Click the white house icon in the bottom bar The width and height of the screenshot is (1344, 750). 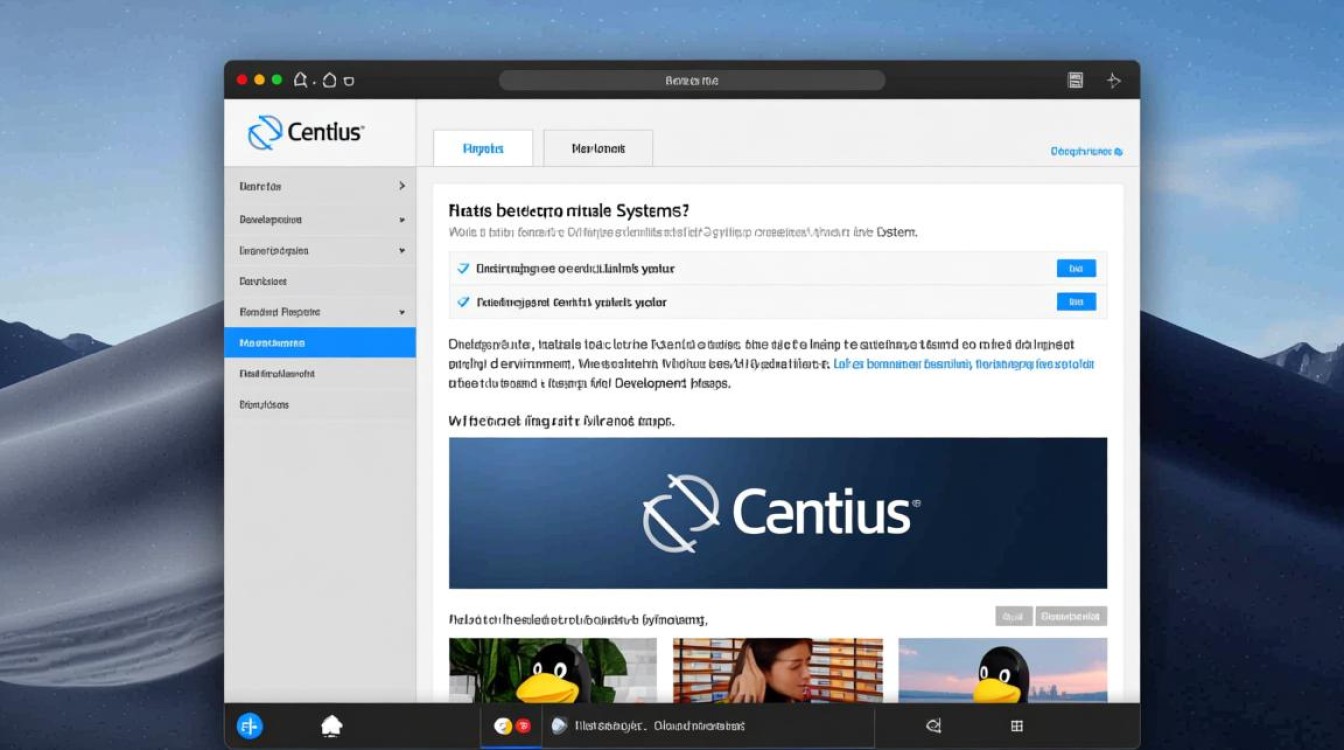[x=332, y=726]
